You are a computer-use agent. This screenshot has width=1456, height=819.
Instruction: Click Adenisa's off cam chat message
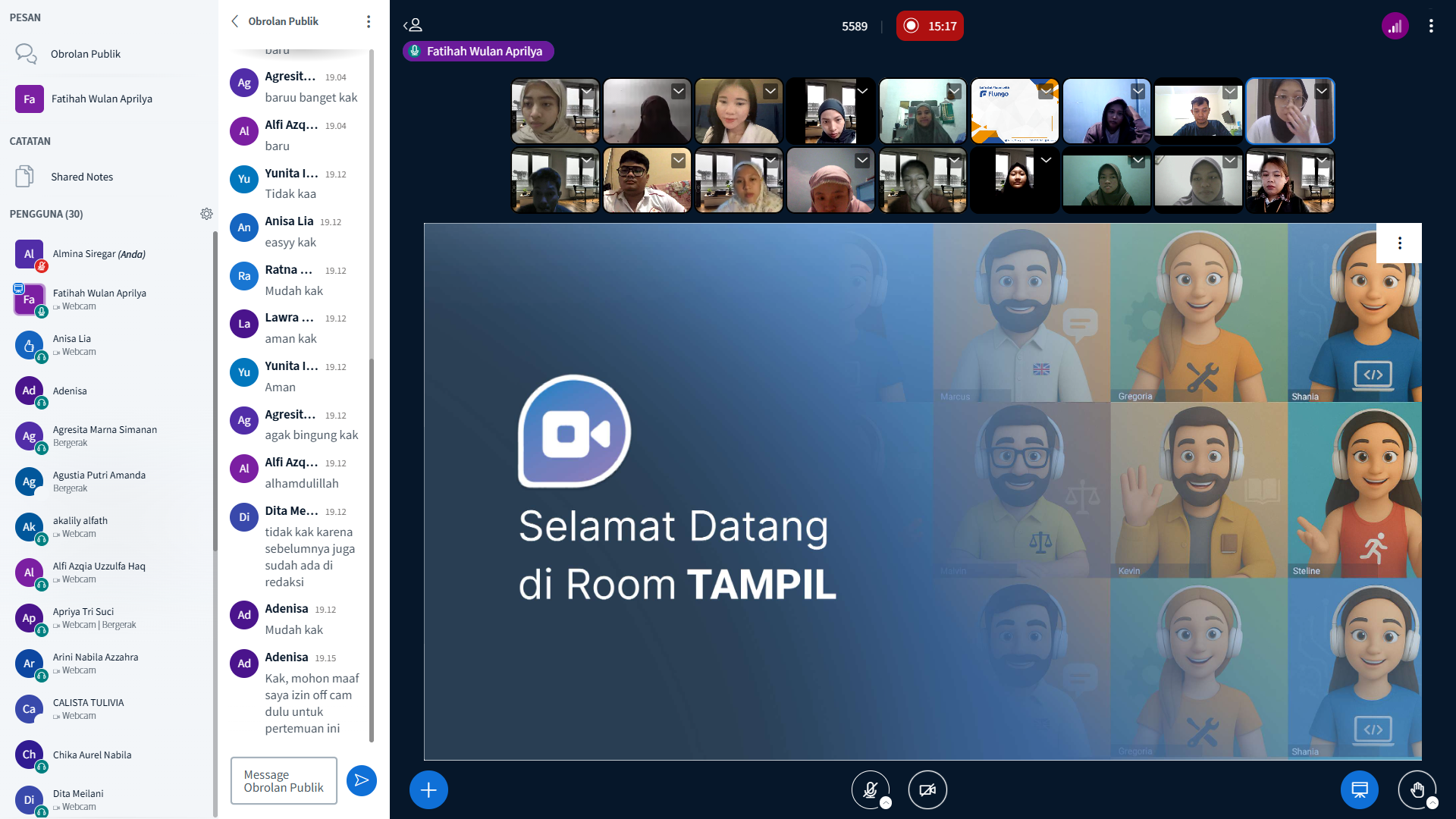312,703
